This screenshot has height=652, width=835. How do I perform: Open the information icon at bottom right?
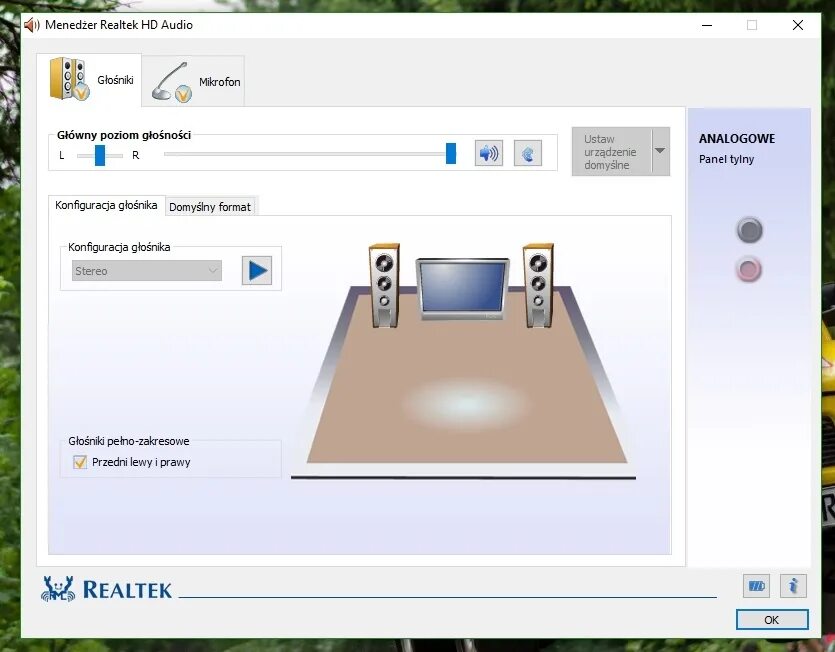pos(793,586)
